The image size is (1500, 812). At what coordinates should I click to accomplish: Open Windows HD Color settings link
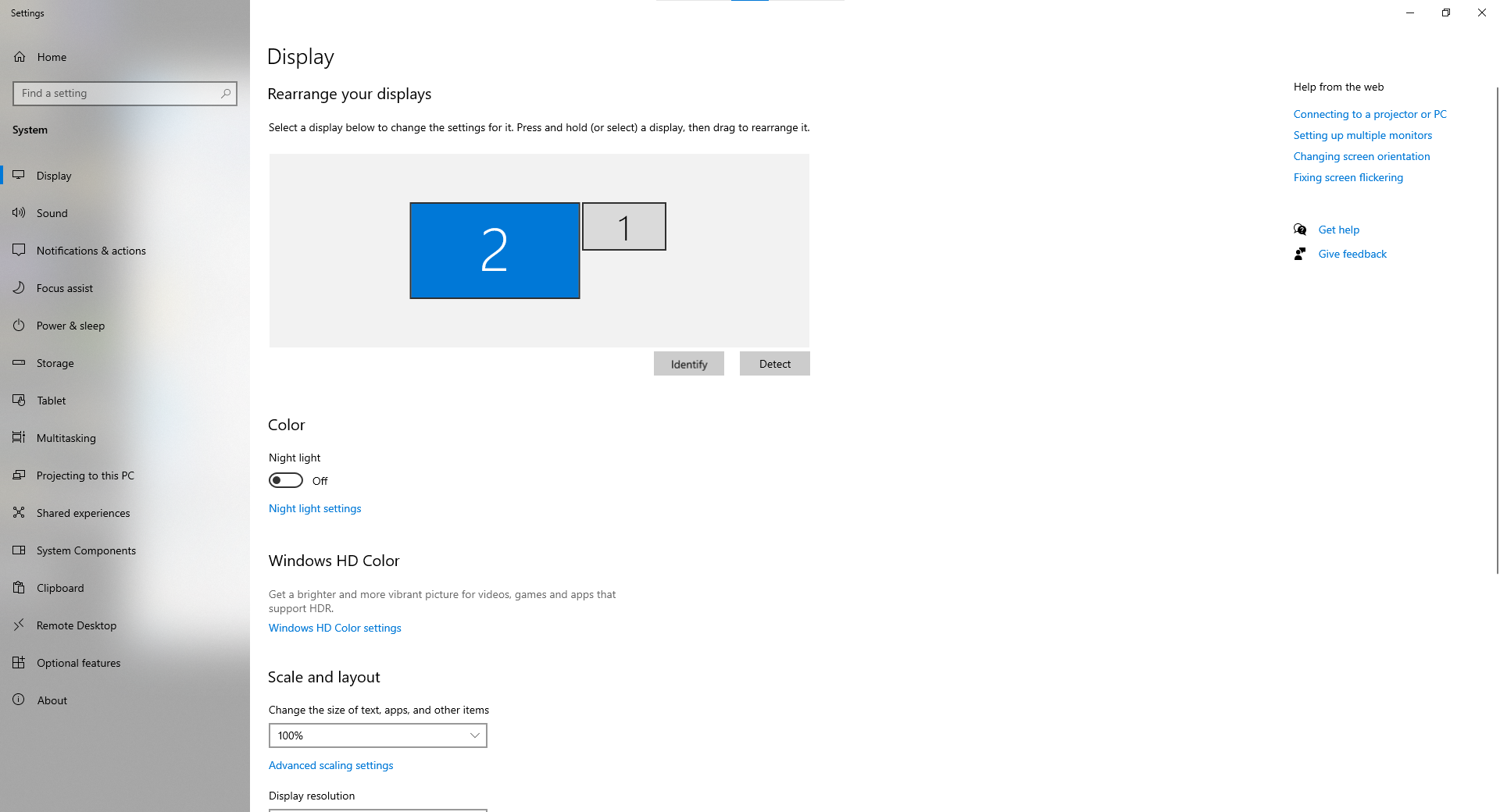coord(334,628)
